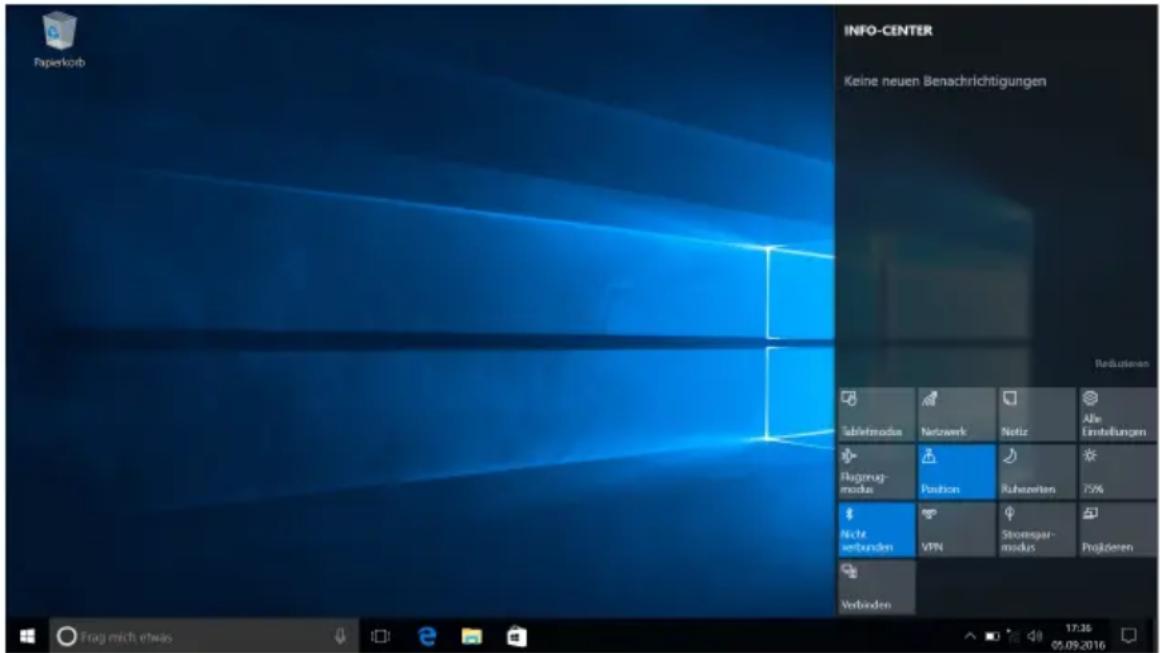Open File Explorer from the taskbar
The width and height of the screenshot is (1160, 653).
[x=471, y=636]
